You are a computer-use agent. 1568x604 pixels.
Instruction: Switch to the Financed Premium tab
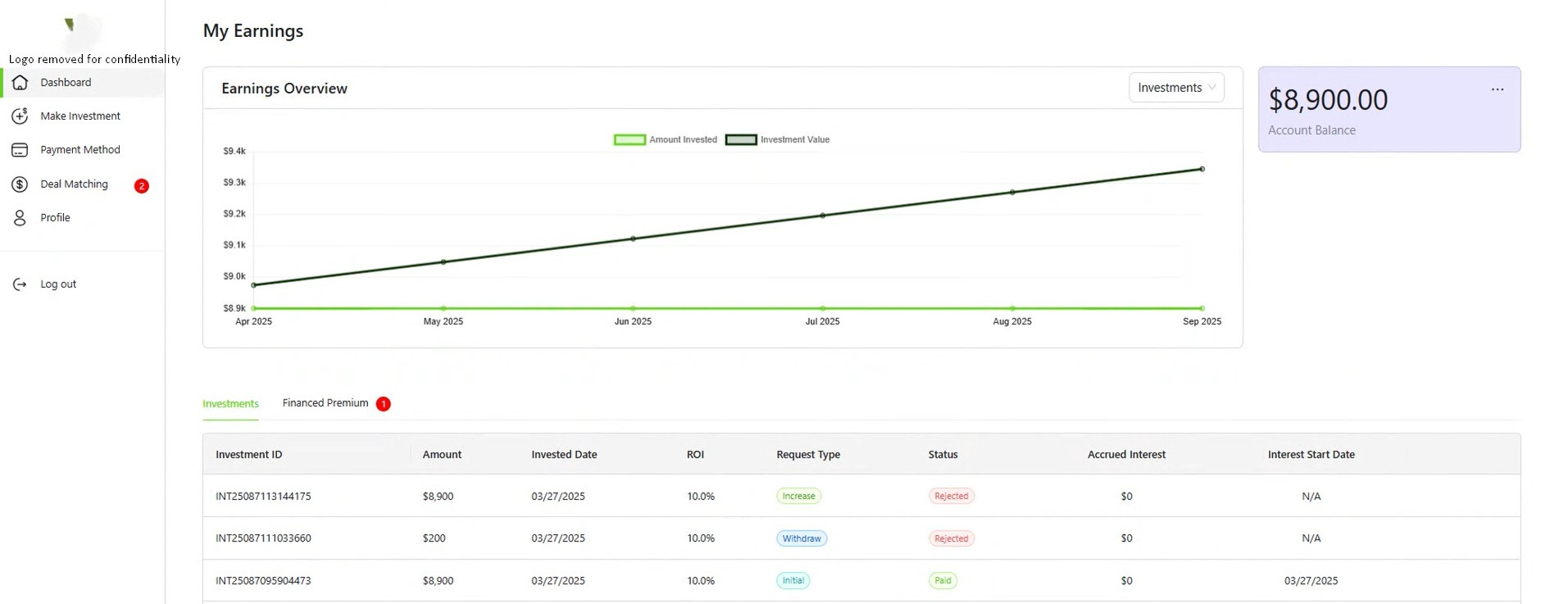point(325,403)
